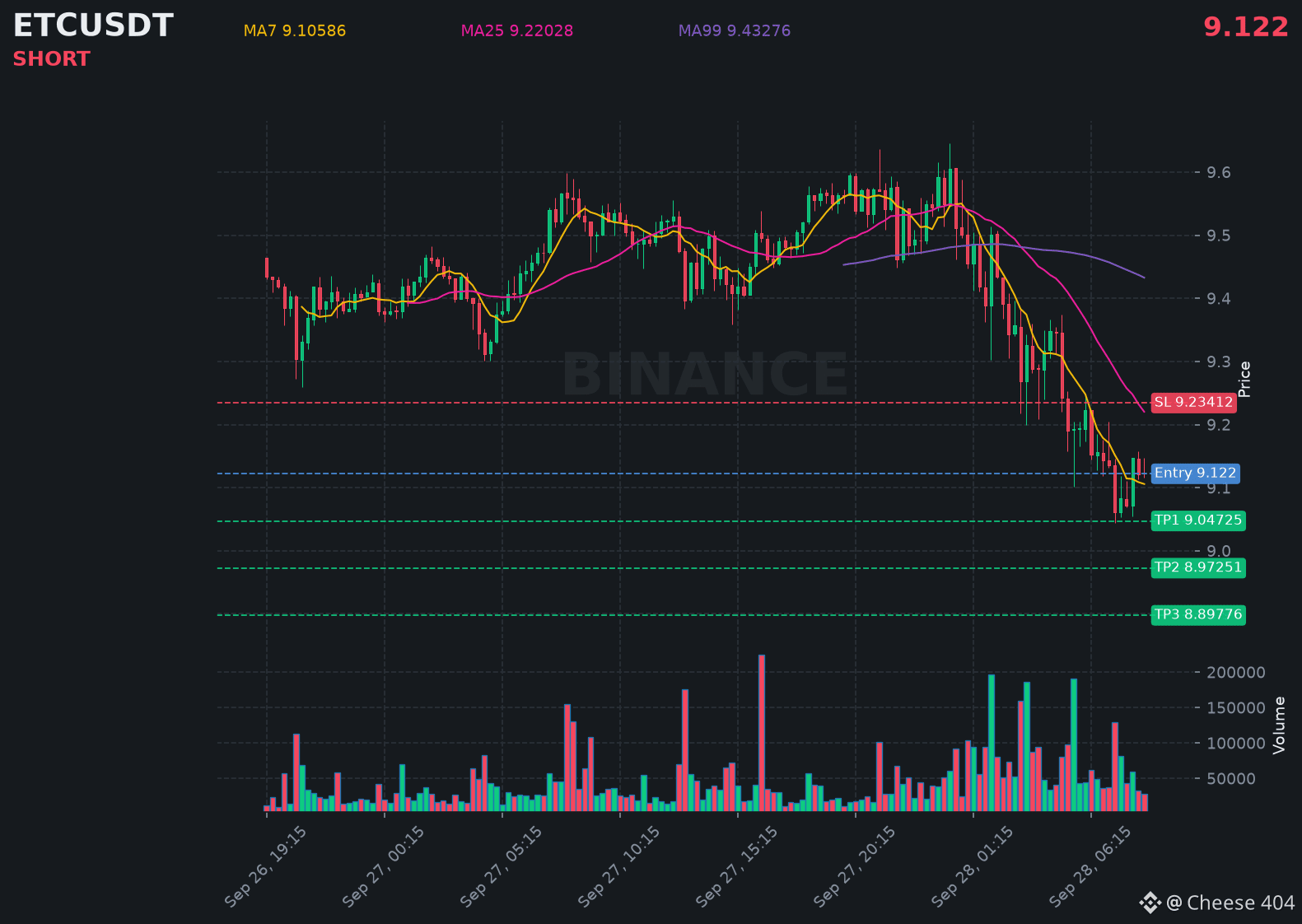Click the @ Cheese 404 credit text
This screenshot has height=924, width=1302.
point(1230,903)
